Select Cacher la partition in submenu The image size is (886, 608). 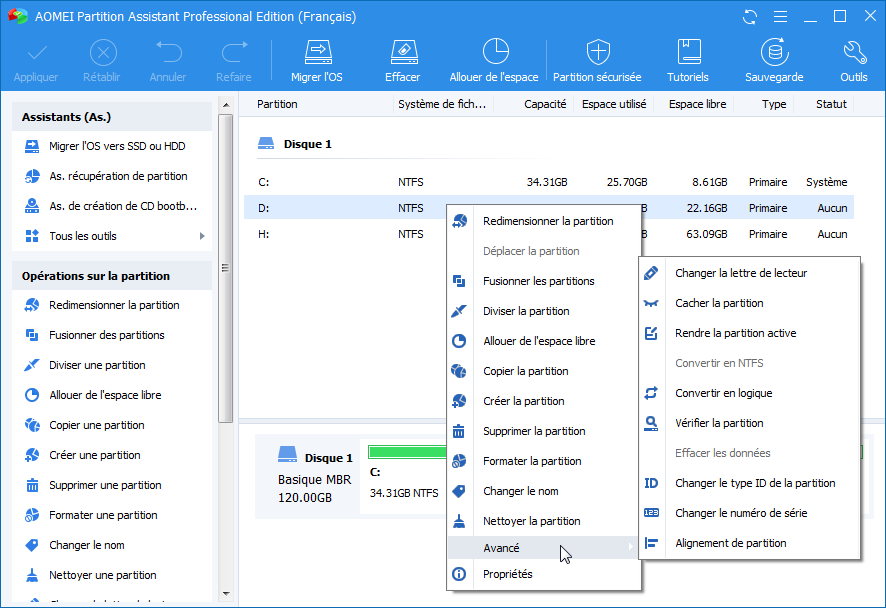(719, 303)
